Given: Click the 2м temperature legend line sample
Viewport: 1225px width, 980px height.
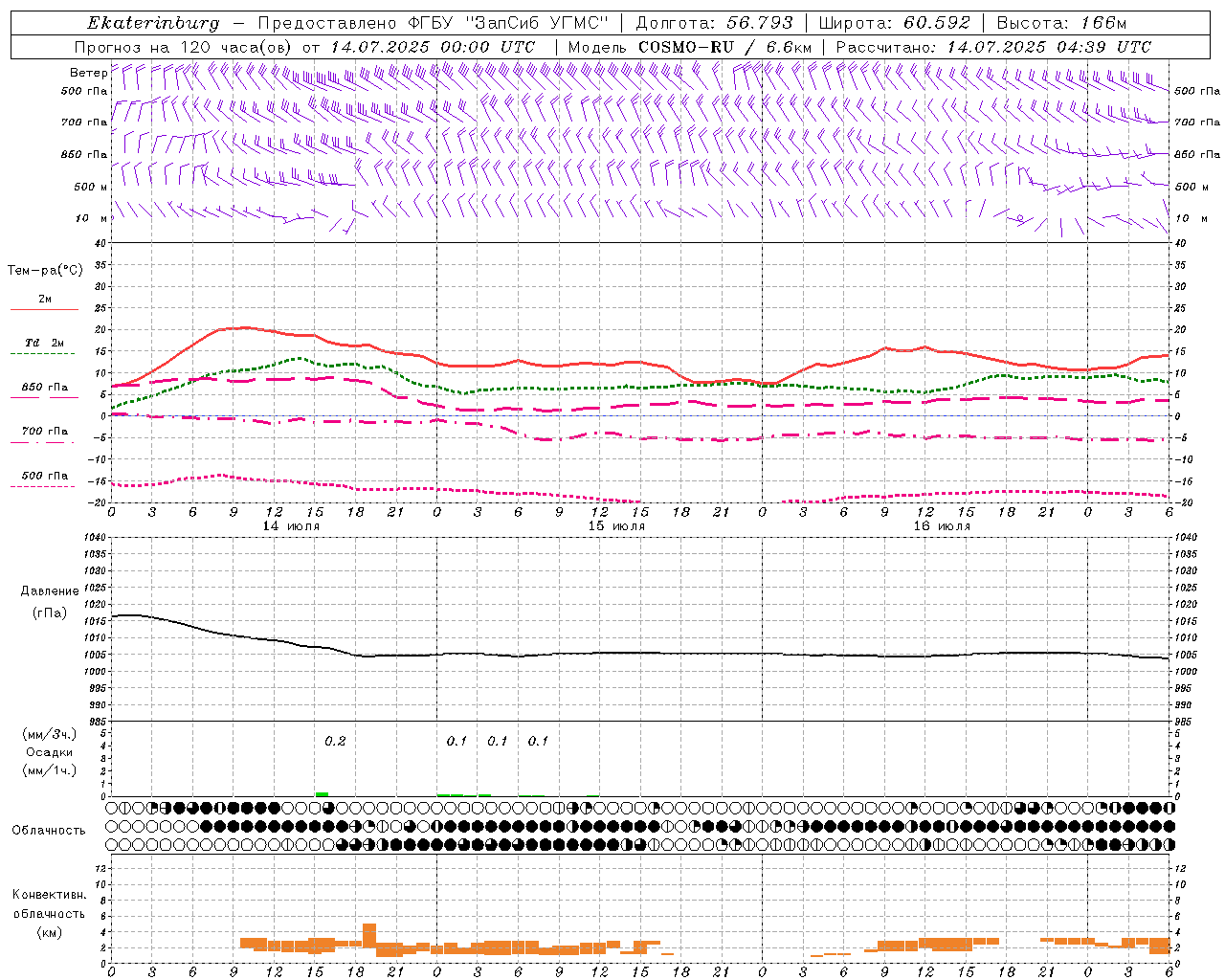Looking at the screenshot, I should [44, 310].
